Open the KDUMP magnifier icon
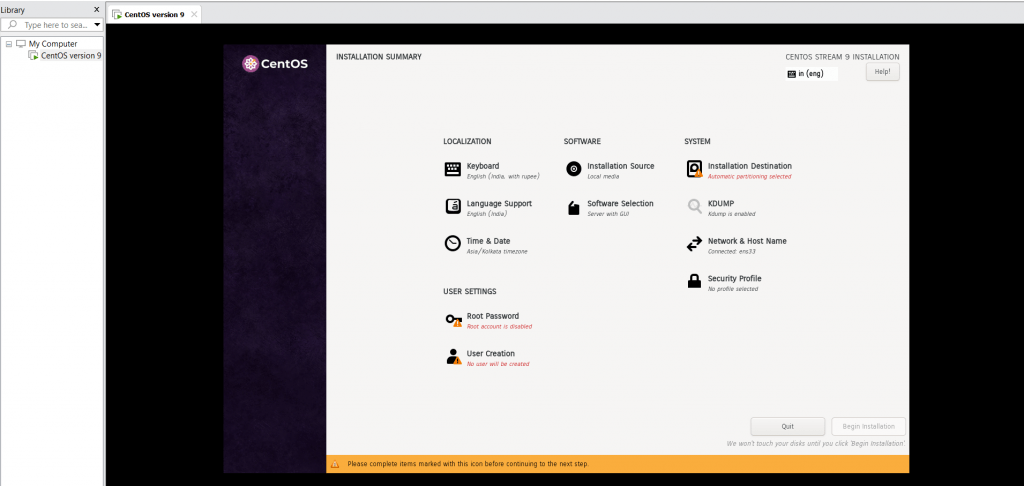This screenshot has height=486, width=1024. click(694, 206)
